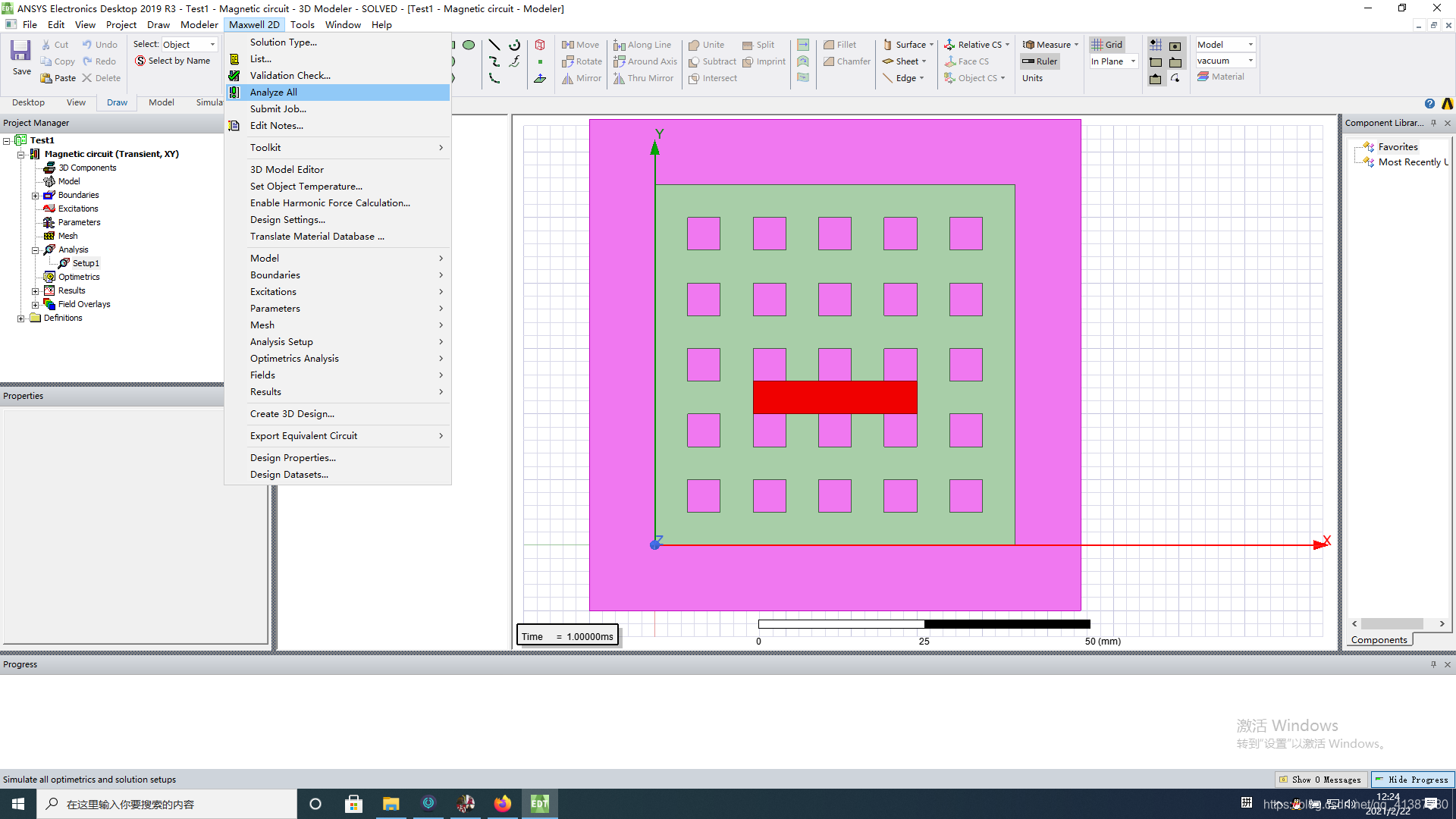Choose Analyze All from Maxwell 2D menu
Image resolution: width=1456 pixels, height=819 pixels.
pos(337,93)
